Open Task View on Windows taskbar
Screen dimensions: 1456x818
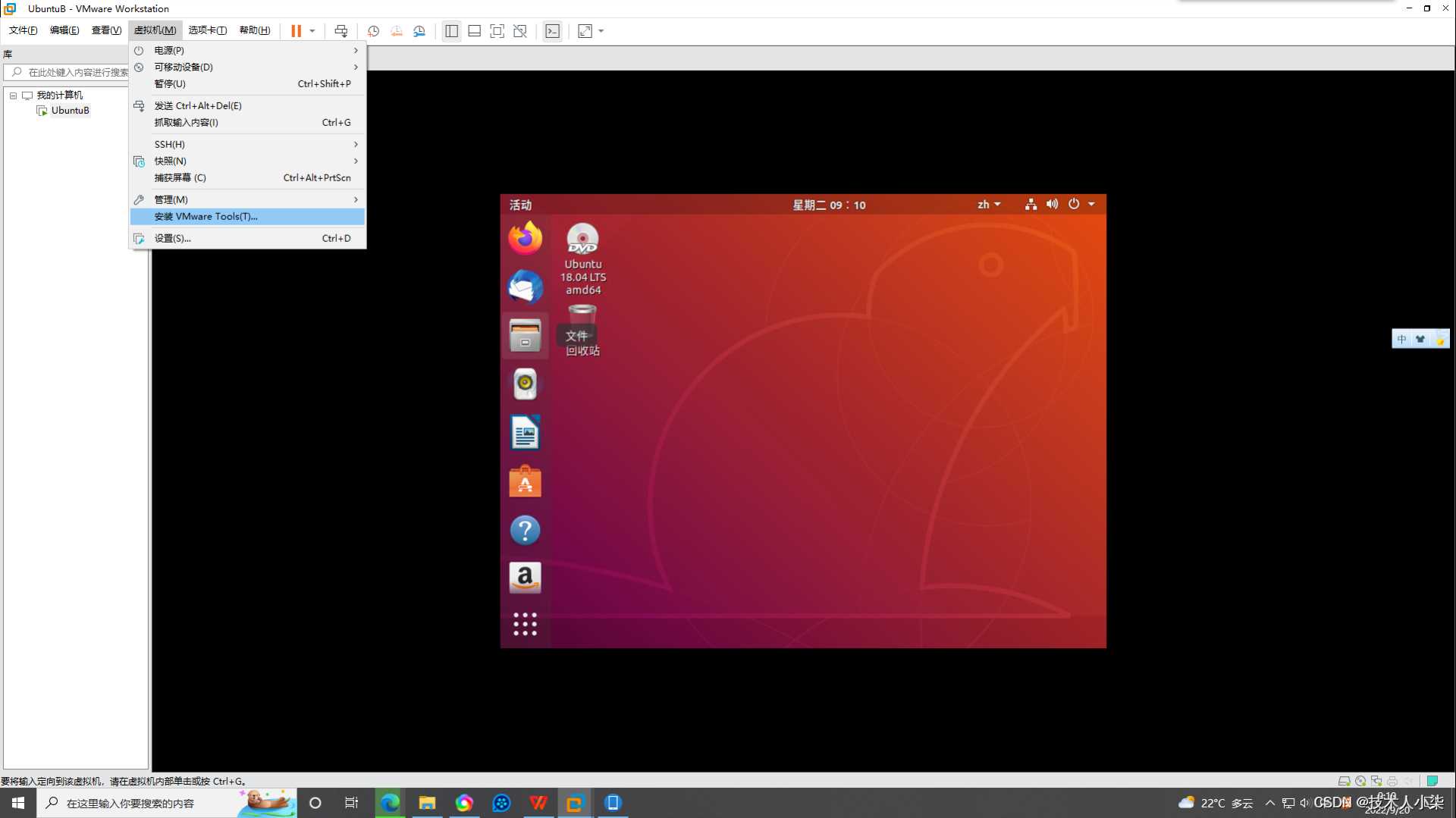(351, 803)
